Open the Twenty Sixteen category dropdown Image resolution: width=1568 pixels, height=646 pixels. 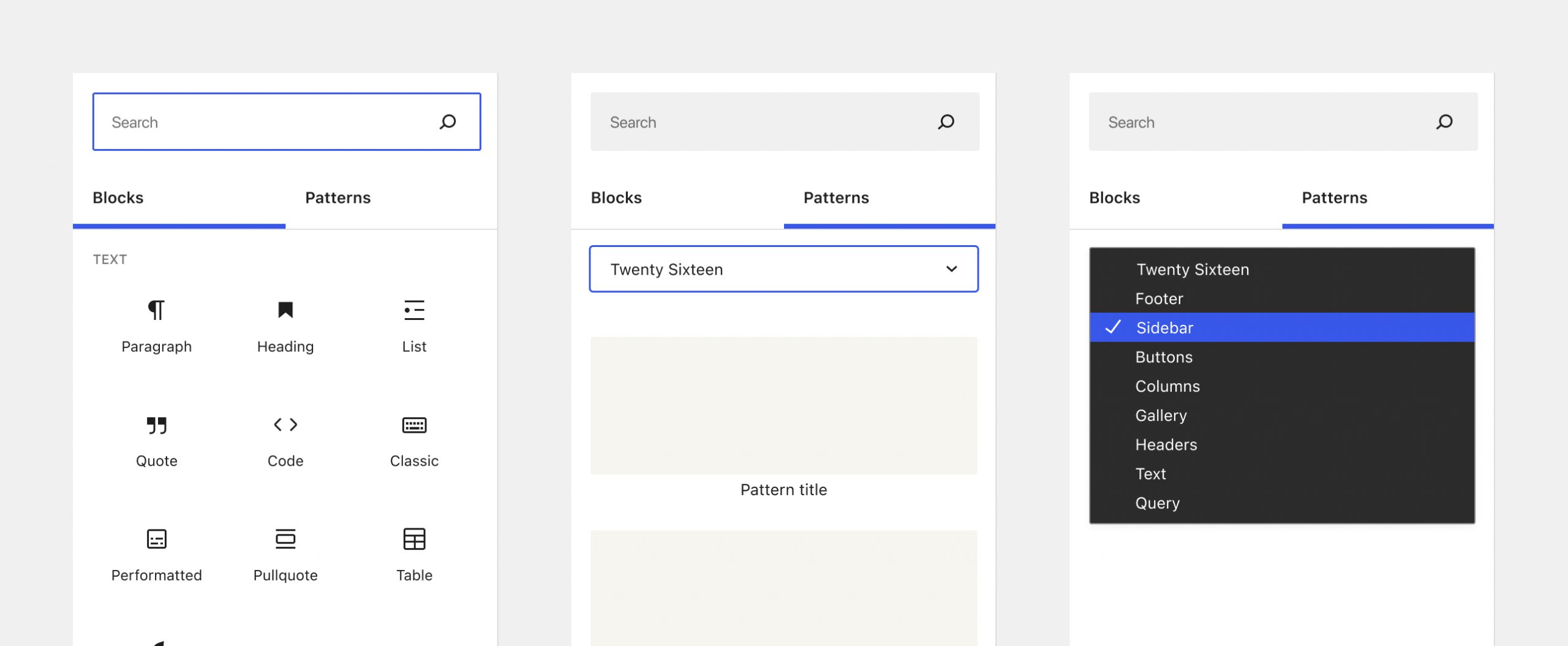[x=783, y=269]
